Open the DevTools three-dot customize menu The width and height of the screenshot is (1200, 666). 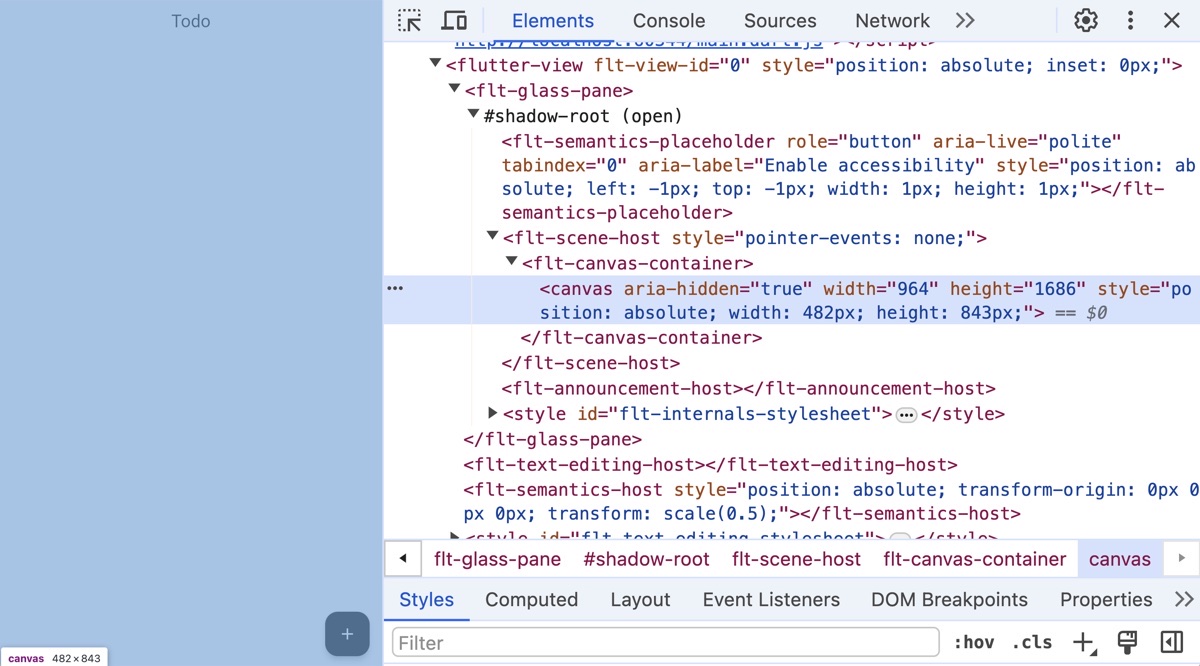(x=1130, y=20)
